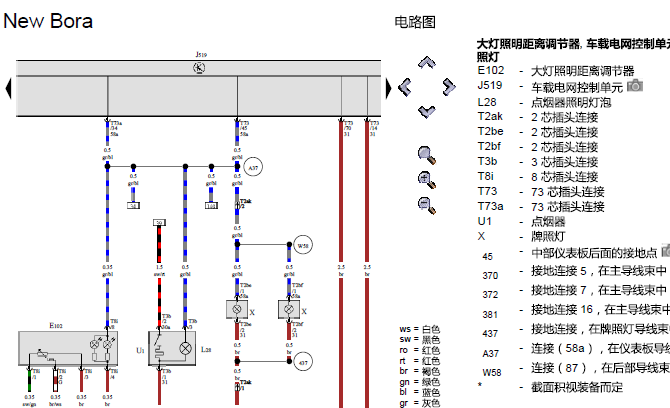670x408 pixels.
Task: Follow the wire reference box 101
Action: click(211, 205)
